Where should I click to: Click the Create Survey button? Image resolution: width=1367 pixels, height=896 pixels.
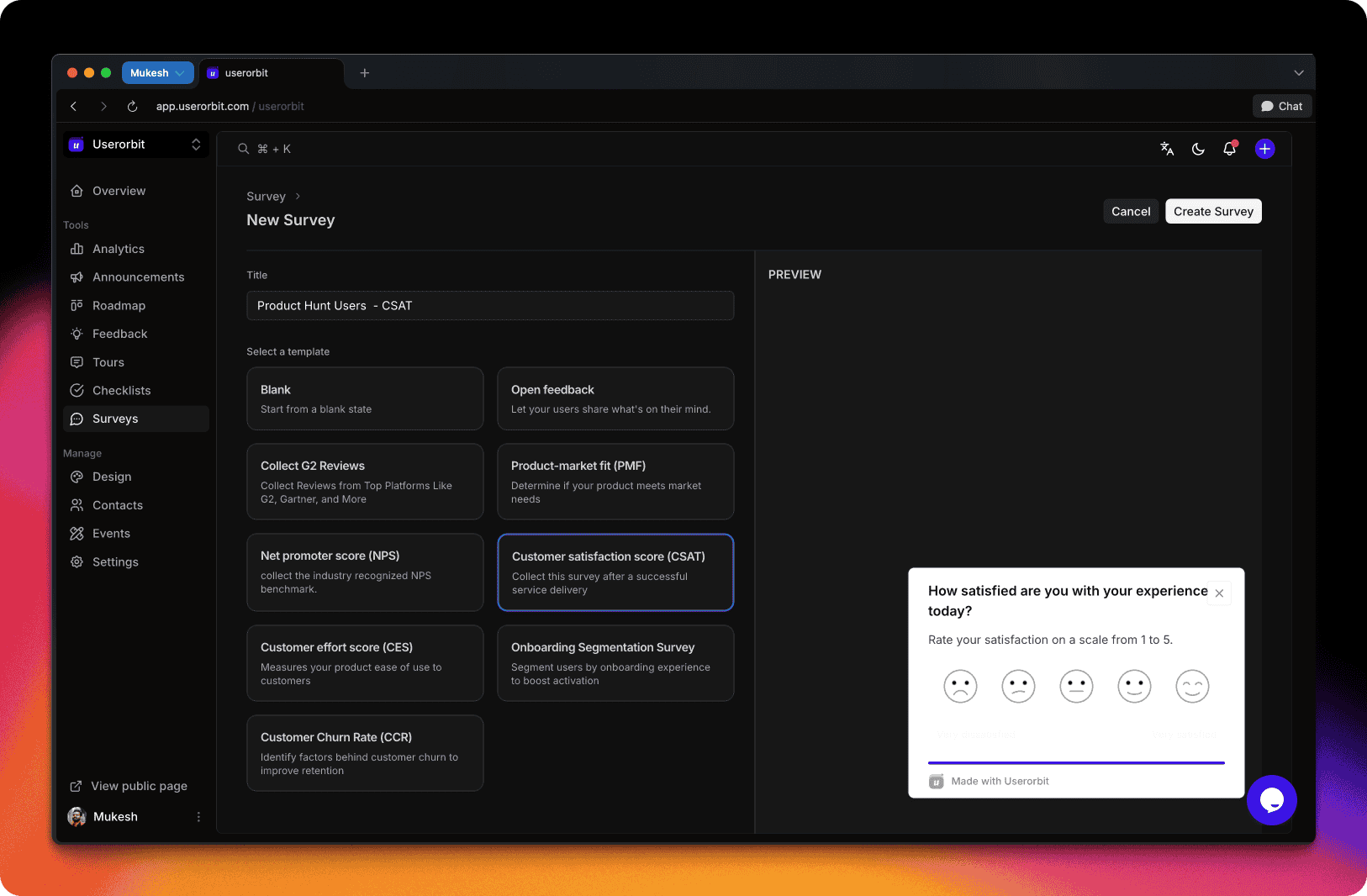click(x=1213, y=212)
